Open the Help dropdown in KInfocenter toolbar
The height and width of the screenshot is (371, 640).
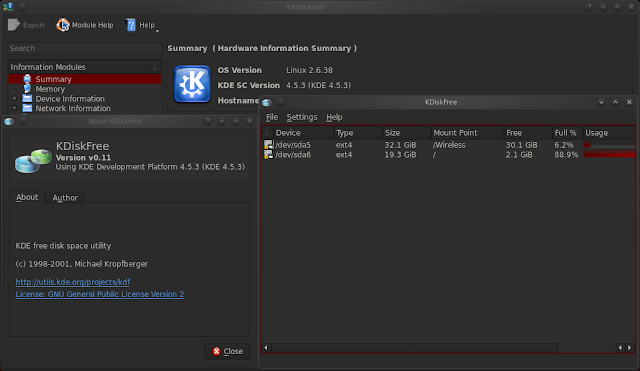click(x=142, y=25)
